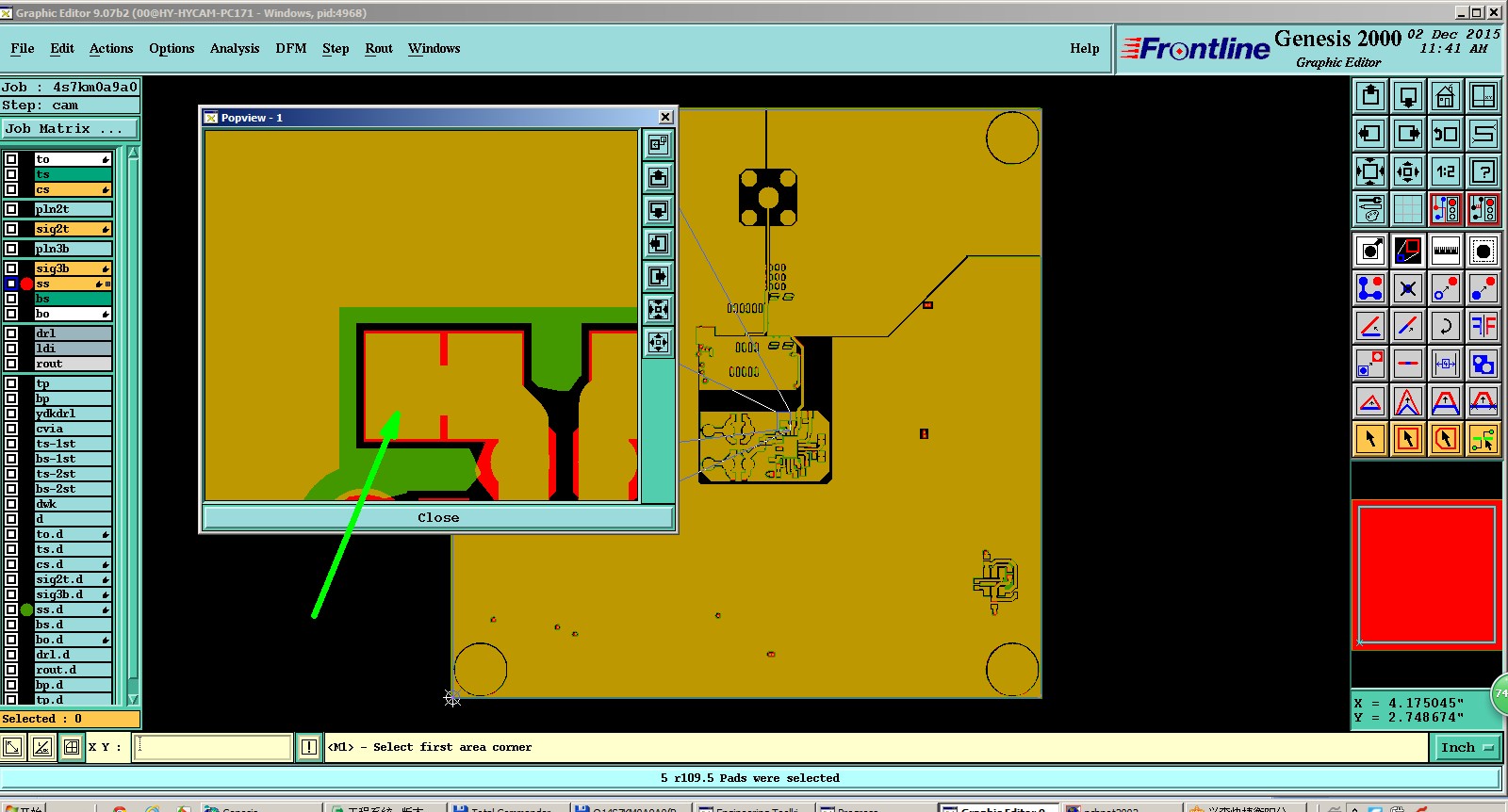Click the rotate arrow tool icon
This screenshot has width=1508, height=812.
pyautogui.click(x=1446, y=326)
